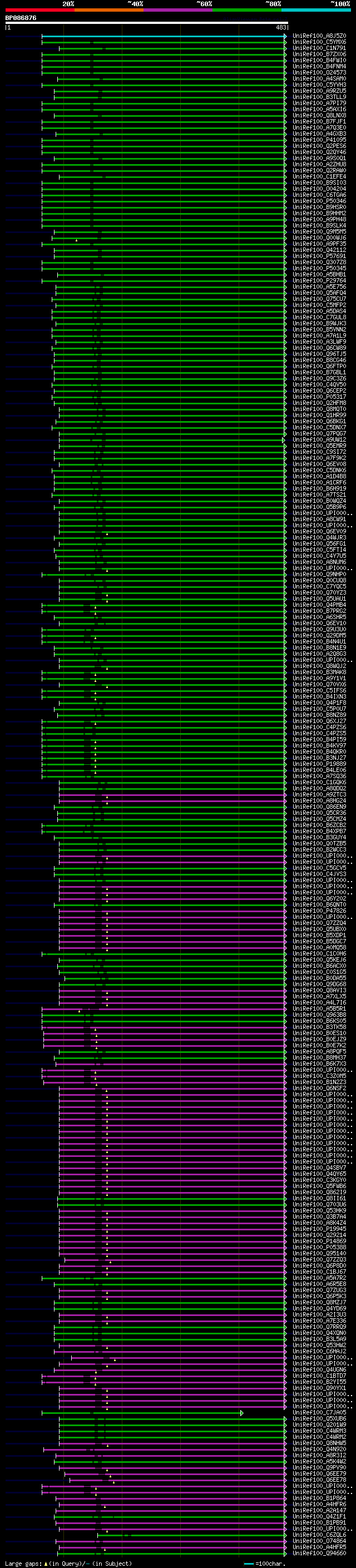
Task: Click label UniRef100_B6H919
Action: 319,488
